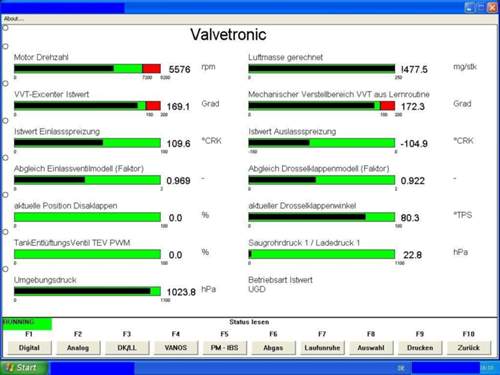Click the mg/stk unit label
500x375 pixels.
coord(465,67)
